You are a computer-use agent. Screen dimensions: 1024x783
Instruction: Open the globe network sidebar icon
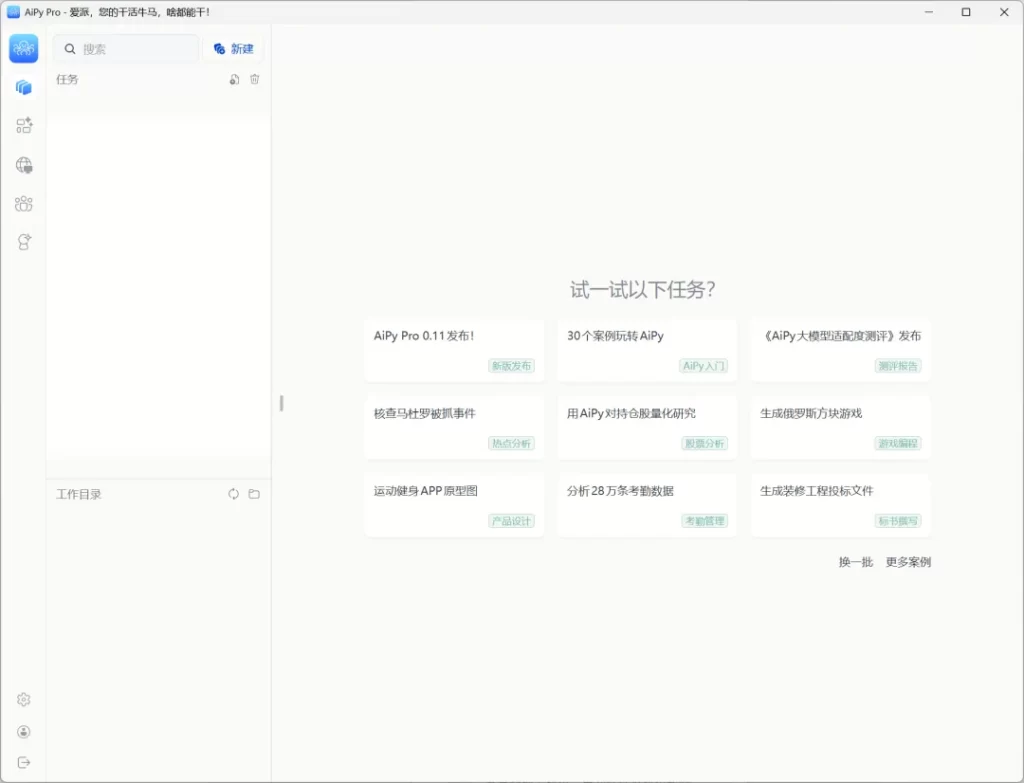(24, 165)
